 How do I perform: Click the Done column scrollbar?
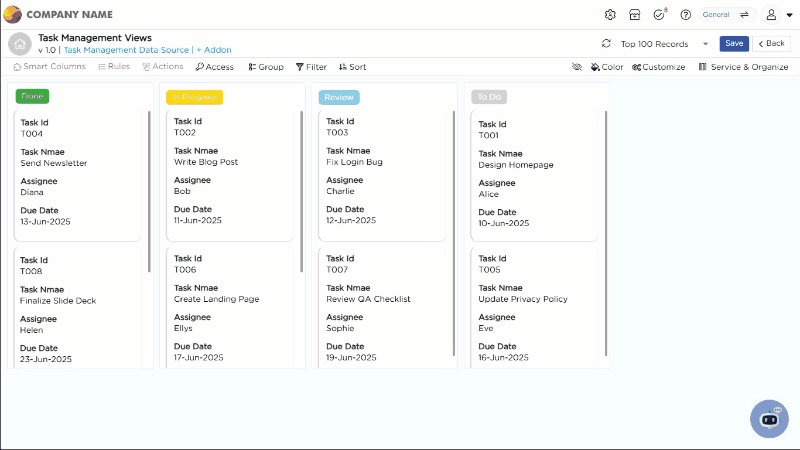click(149, 190)
